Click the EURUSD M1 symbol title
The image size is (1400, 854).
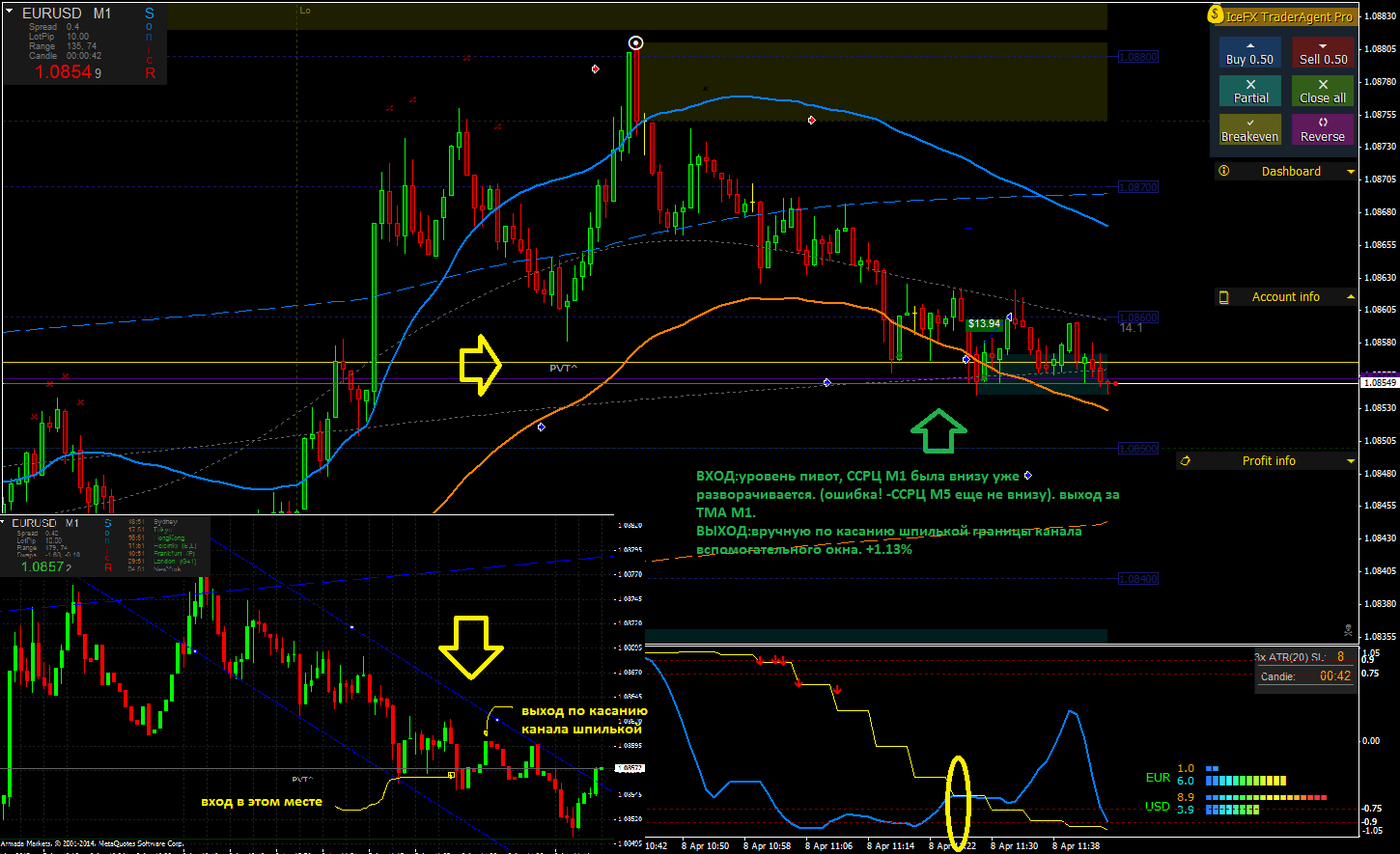67,14
